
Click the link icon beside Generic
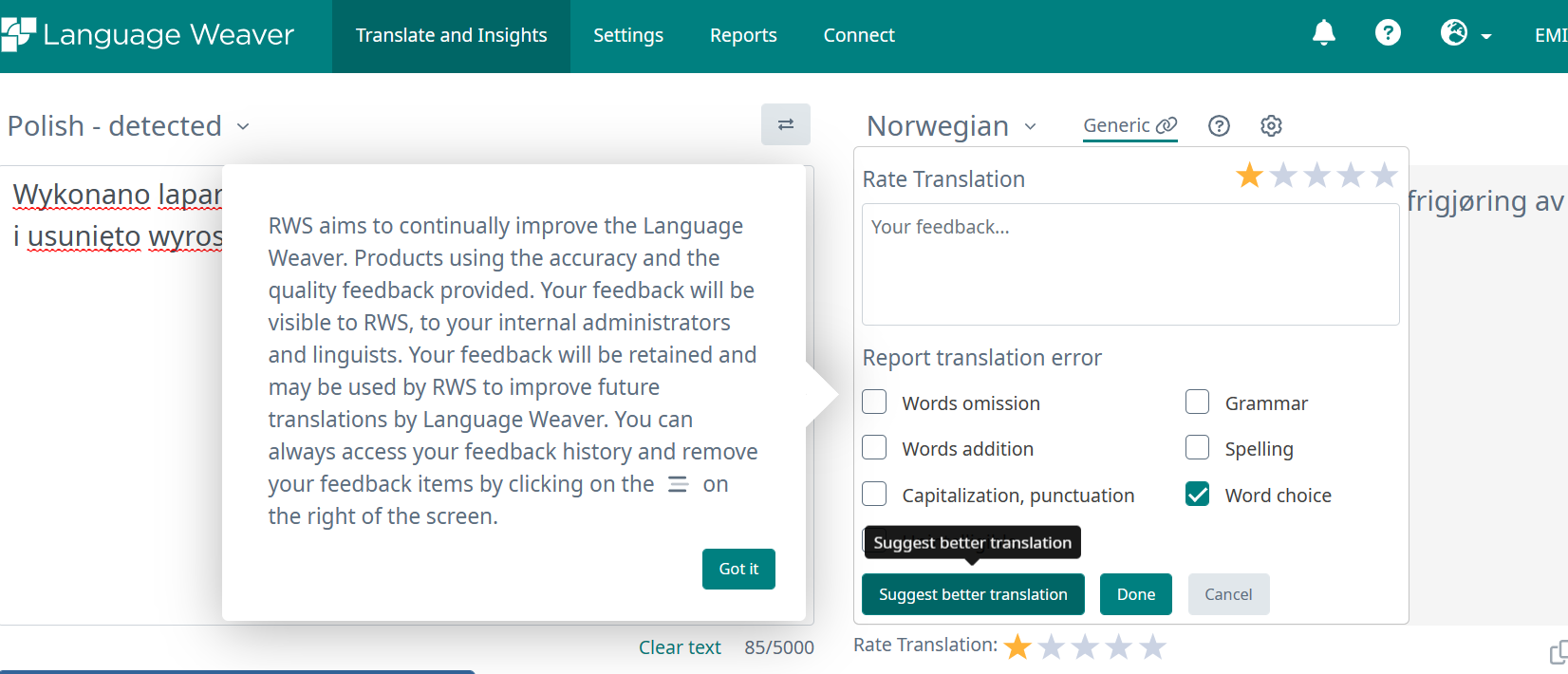click(1167, 125)
